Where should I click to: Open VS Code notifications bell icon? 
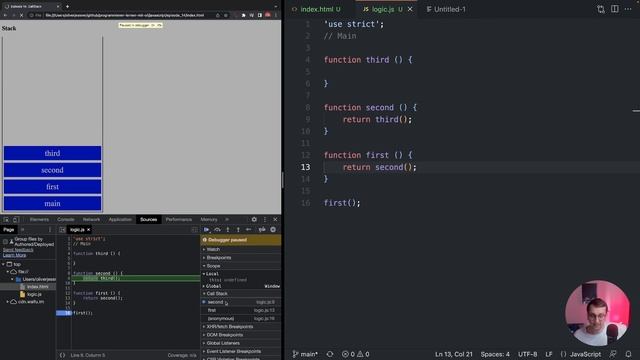628,354
